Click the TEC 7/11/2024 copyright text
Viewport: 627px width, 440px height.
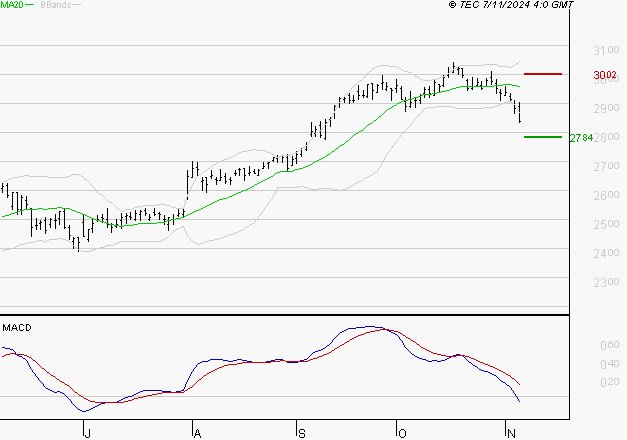511,4
